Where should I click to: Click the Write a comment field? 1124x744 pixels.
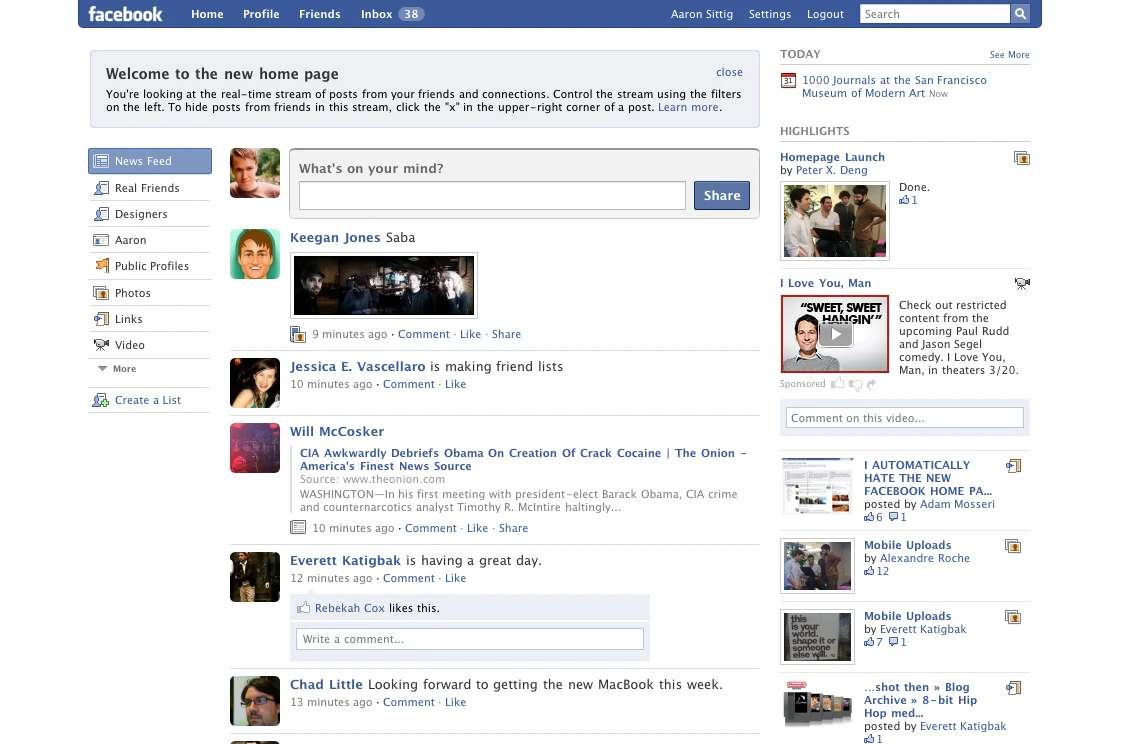(x=470, y=639)
